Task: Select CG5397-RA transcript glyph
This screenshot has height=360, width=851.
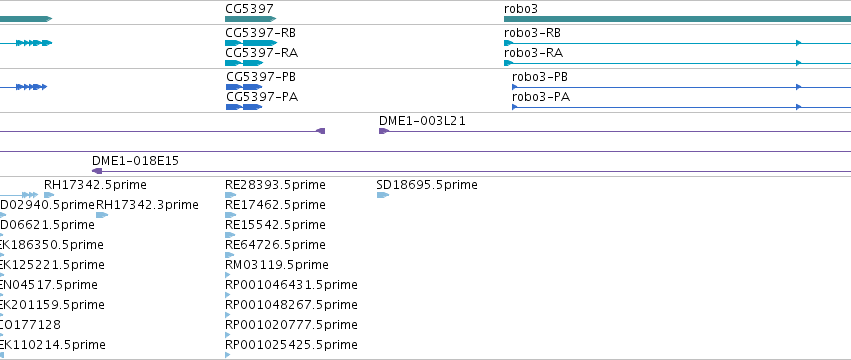Action: pyautogui.click(x=244, y=63)
